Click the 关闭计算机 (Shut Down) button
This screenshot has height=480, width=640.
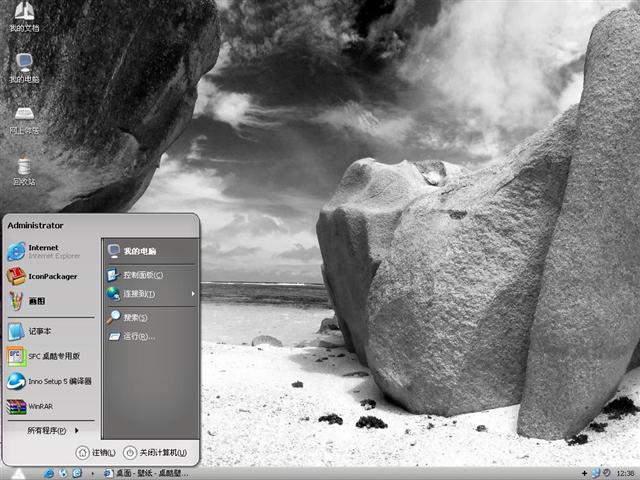156,453
